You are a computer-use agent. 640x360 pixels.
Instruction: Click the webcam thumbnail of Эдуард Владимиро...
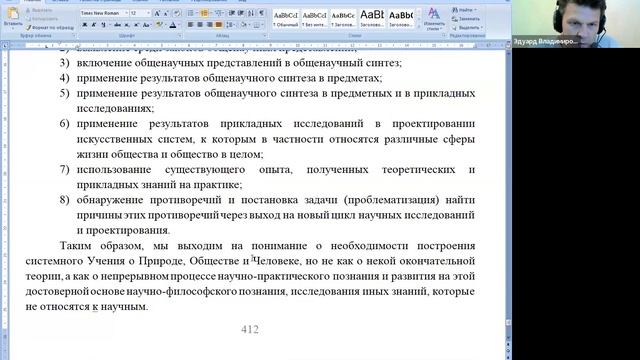coord(576,24)
